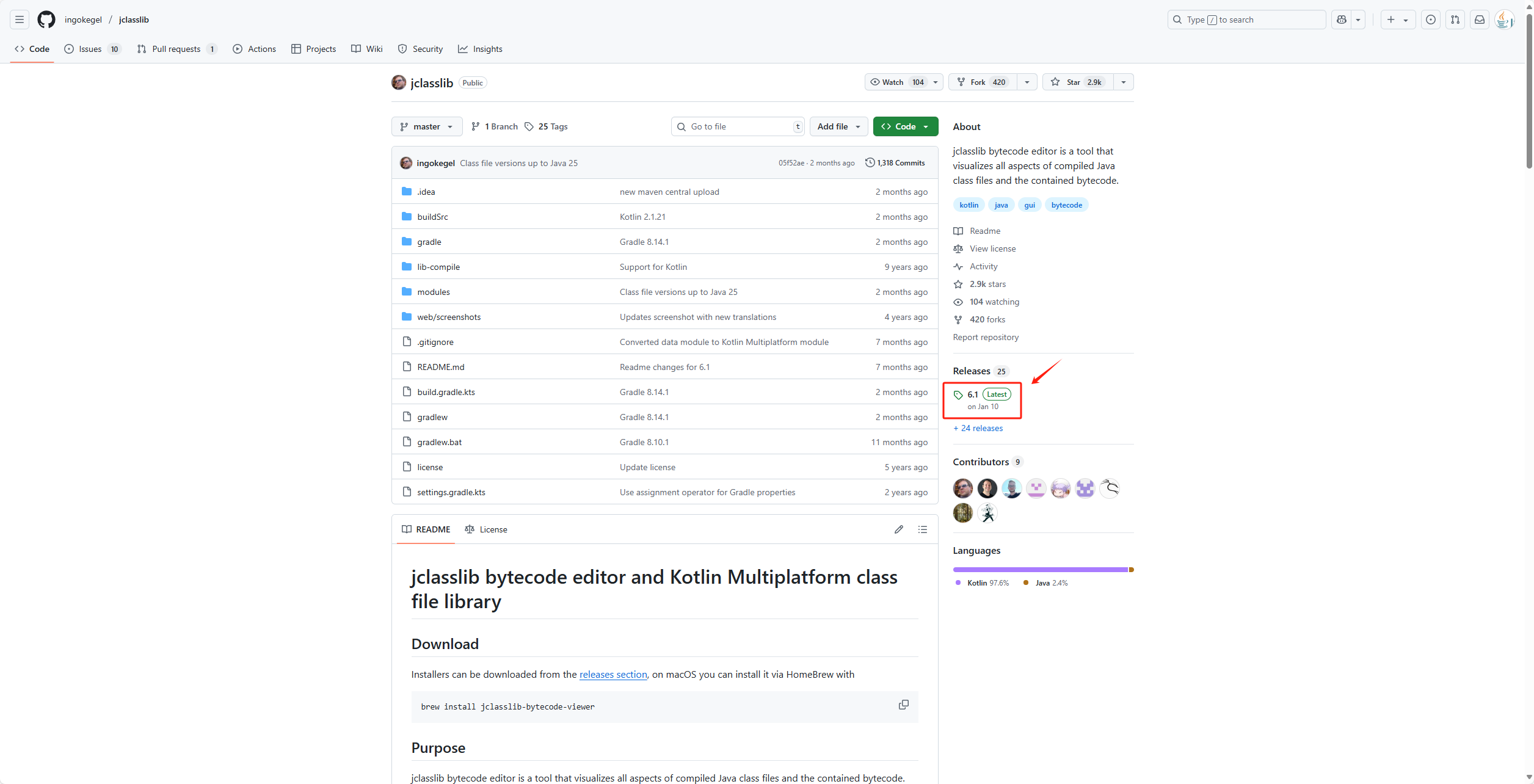1534x784 pixels.
Task: Click the Java 2.4% language entry
Action: (1045, 583)
